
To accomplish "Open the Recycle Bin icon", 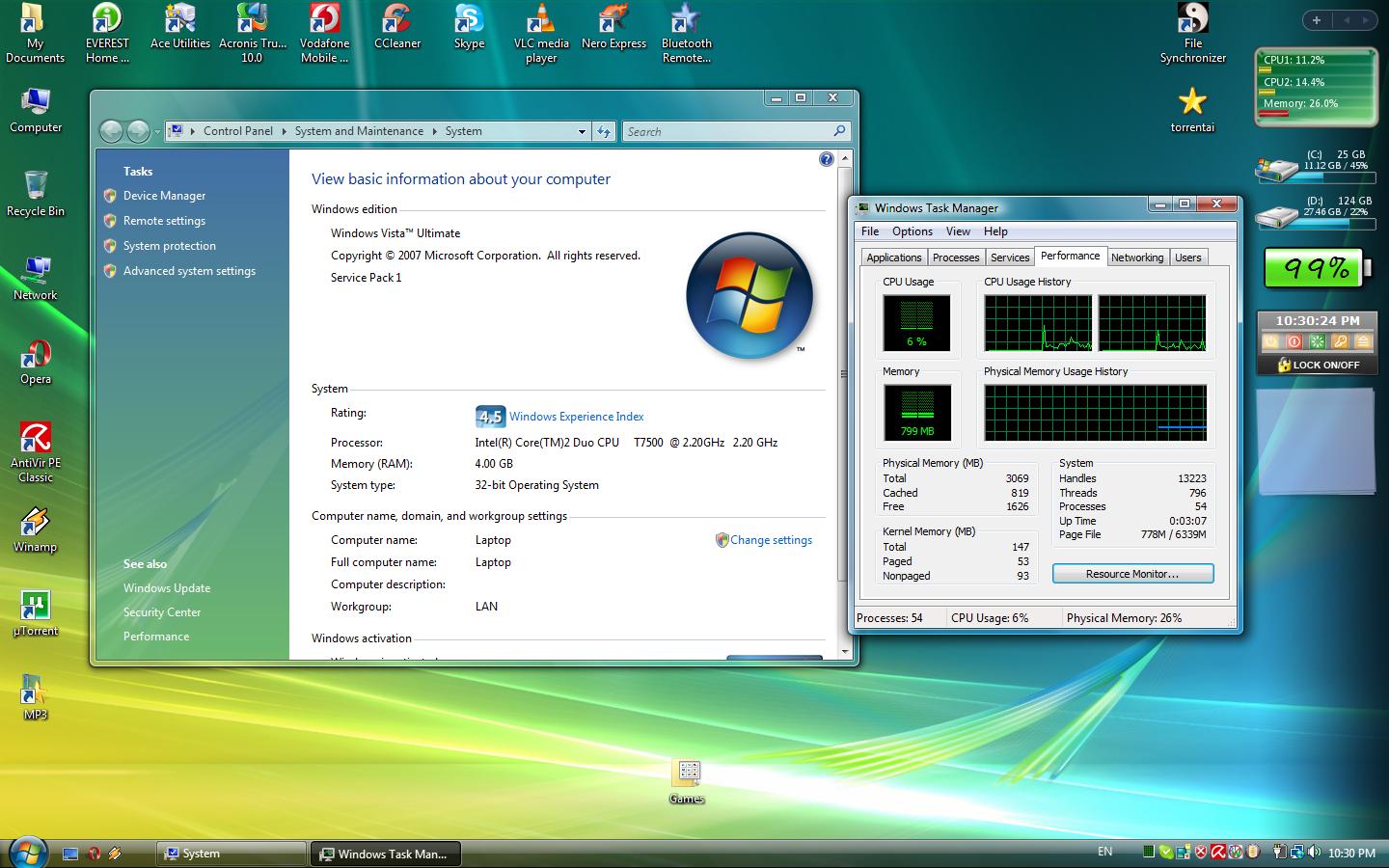I will coord(36,194).
